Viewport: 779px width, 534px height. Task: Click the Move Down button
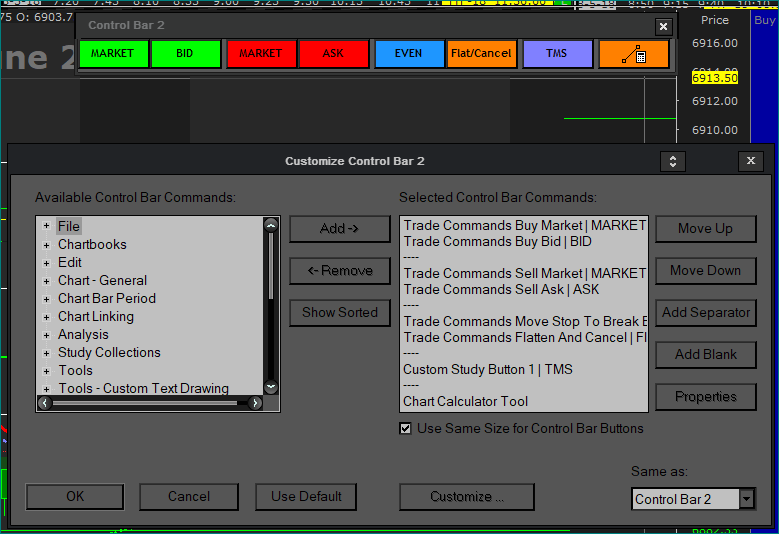(705, 271)
